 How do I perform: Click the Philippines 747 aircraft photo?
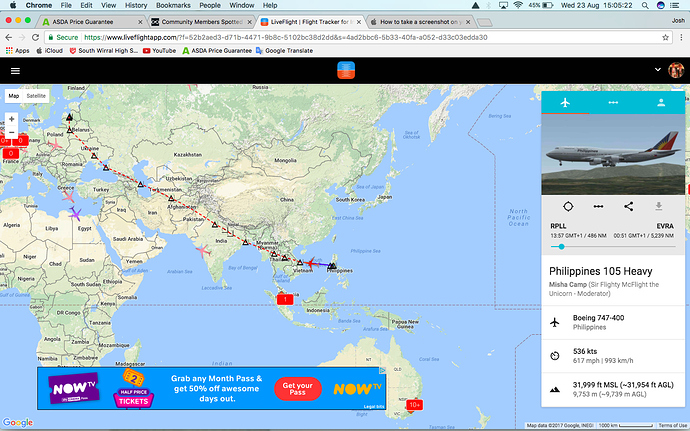(x=613, y=155)
